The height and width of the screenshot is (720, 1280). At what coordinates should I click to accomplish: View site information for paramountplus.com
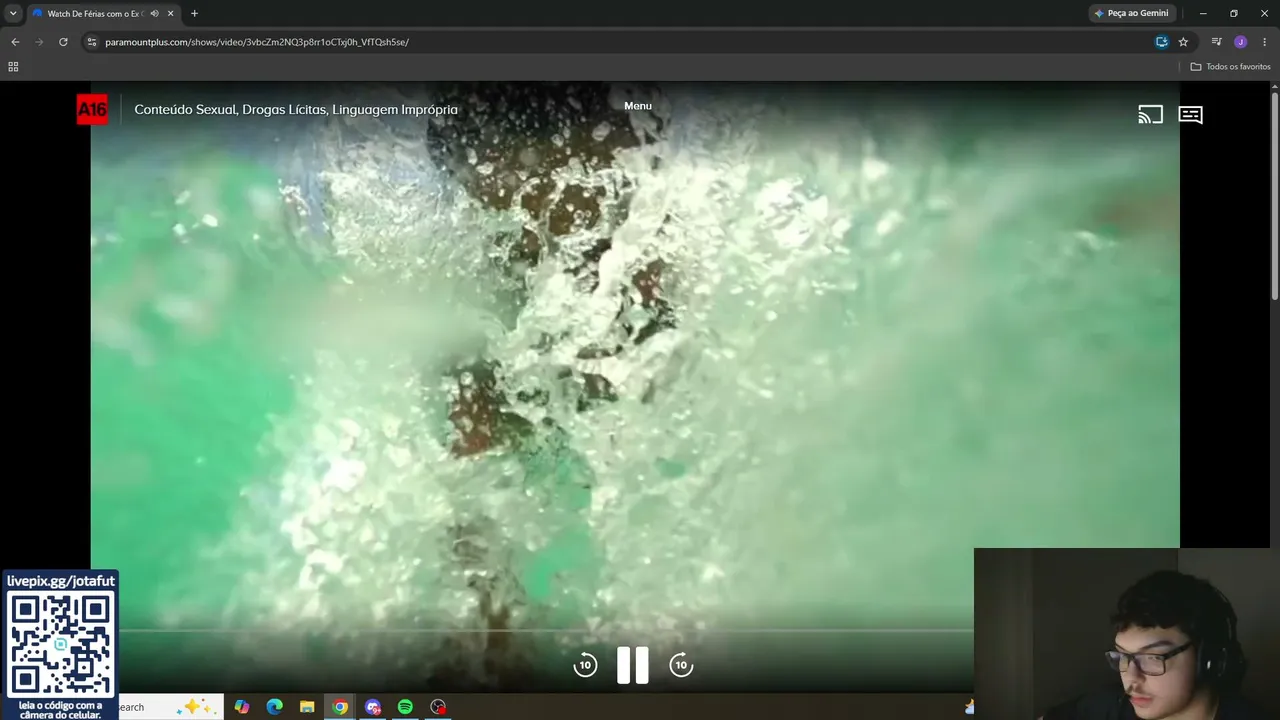click(91, 42)
